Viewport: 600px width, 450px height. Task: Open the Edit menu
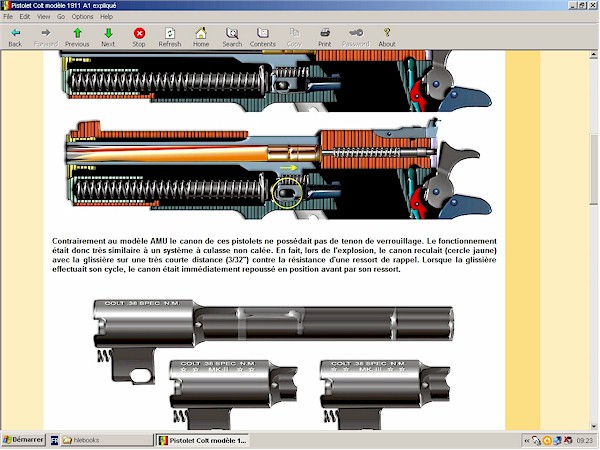[x=25, y=17]
